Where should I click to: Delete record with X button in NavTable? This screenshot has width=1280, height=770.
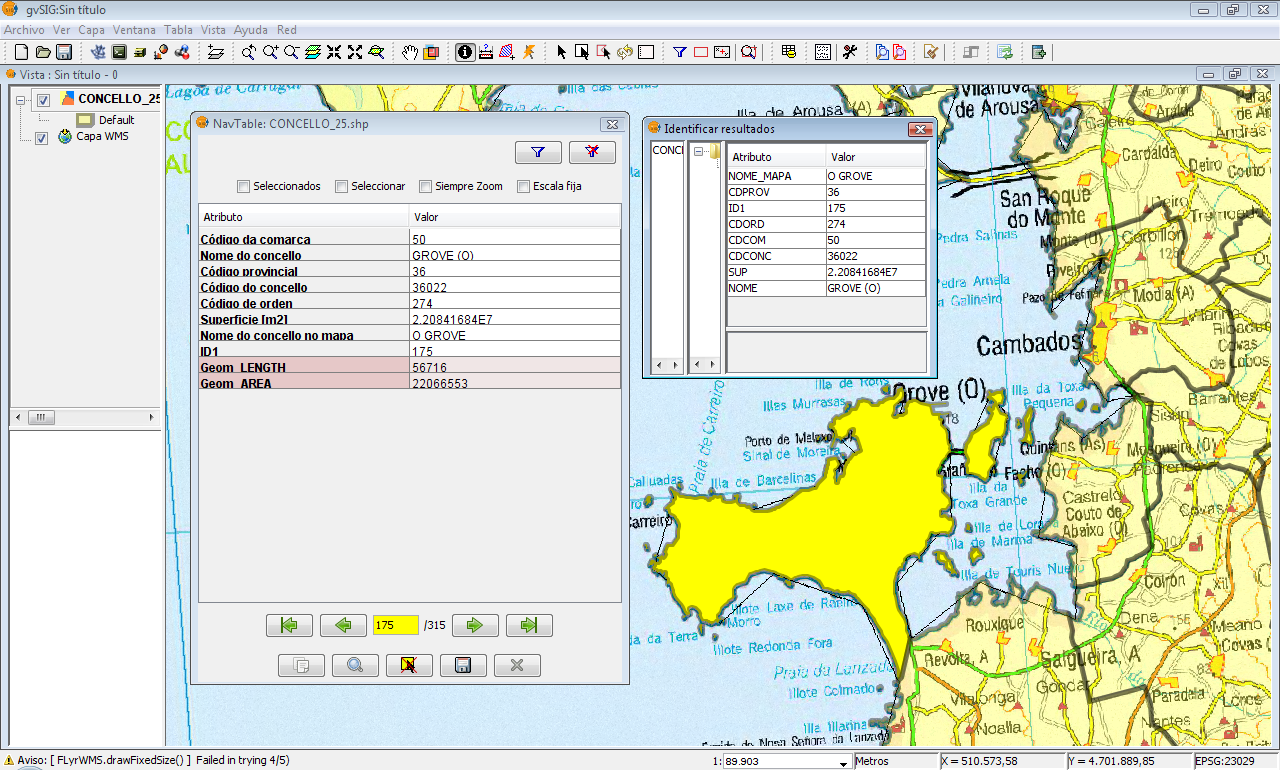pos(517,665)
